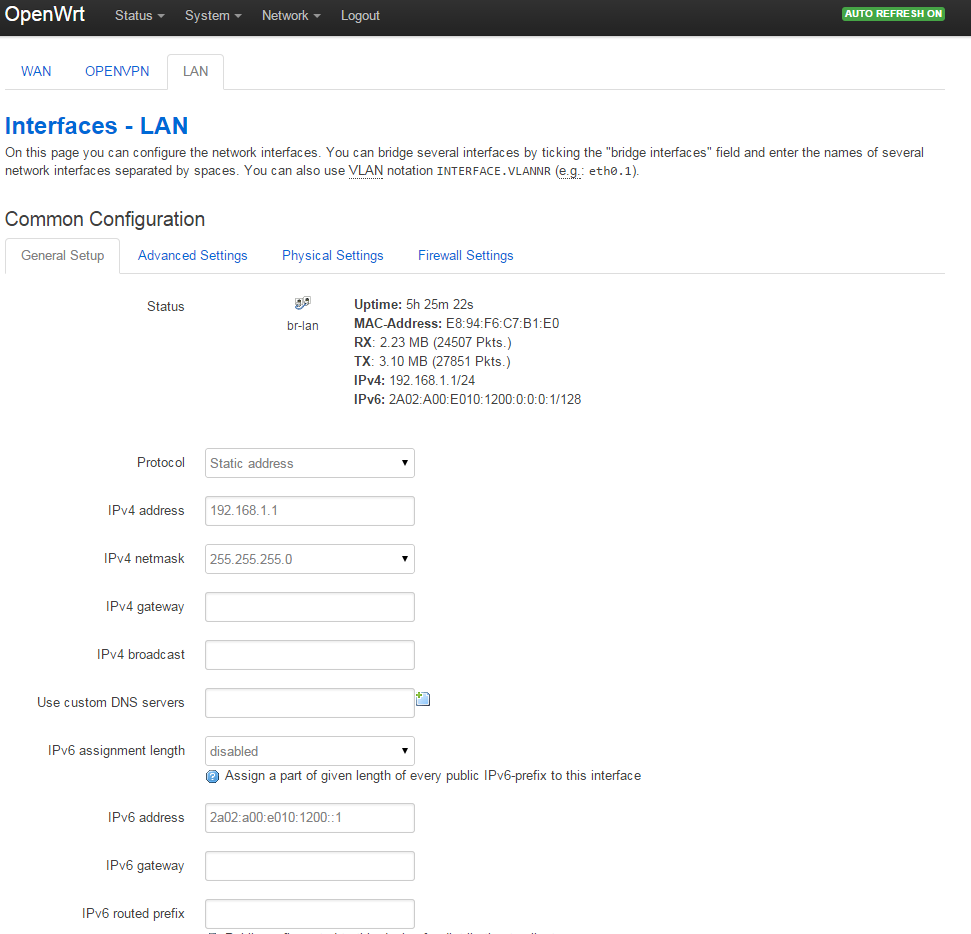Click the br-lan bridge interface icon
Viewport: 971px width, 934px height.
click(302, 303)
